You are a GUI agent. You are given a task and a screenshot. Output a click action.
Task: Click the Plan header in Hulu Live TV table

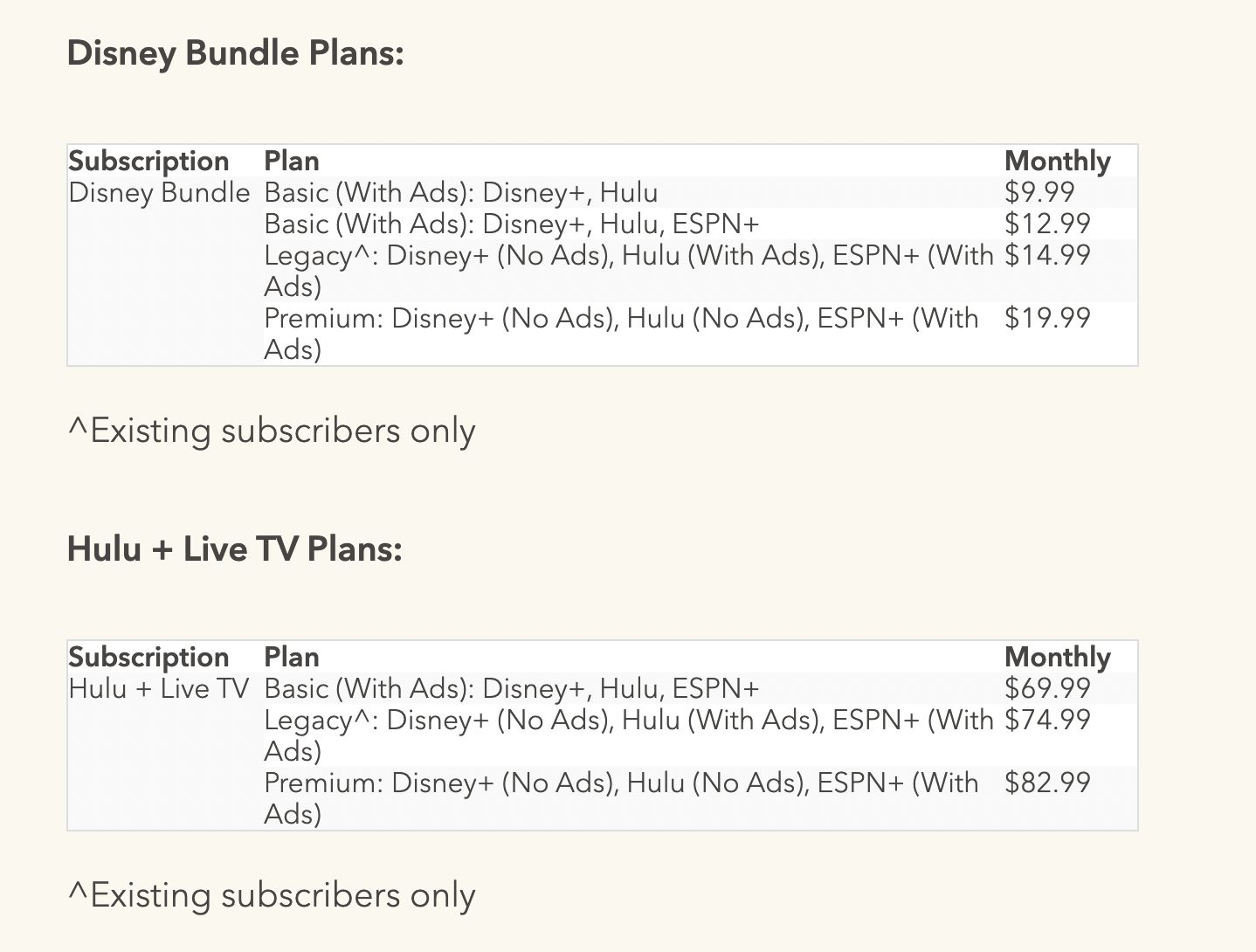(291, 658)
